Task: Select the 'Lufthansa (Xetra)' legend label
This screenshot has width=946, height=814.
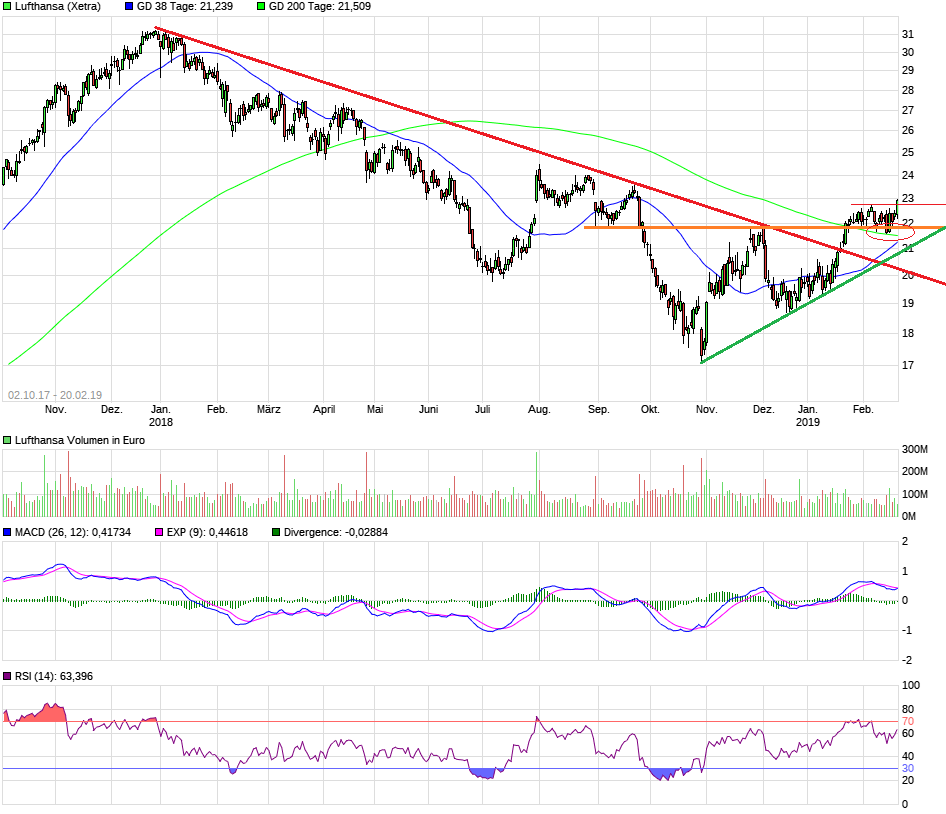Action: click(58, 7)
